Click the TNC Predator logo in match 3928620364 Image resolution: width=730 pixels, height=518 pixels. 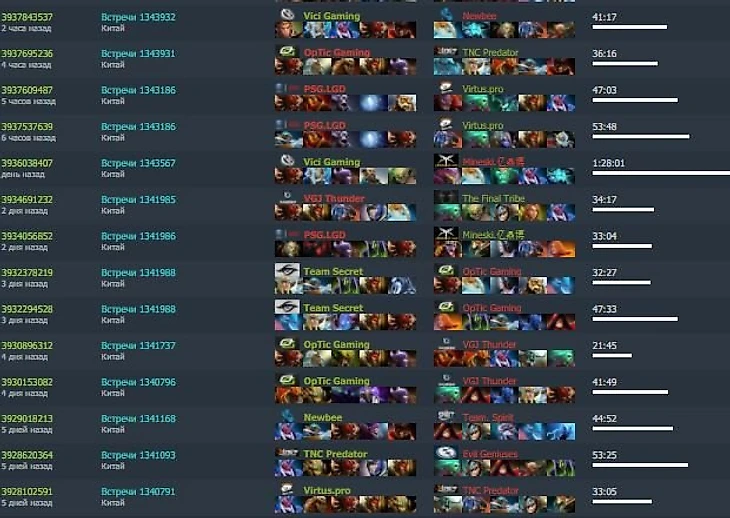tap(287, 452)
